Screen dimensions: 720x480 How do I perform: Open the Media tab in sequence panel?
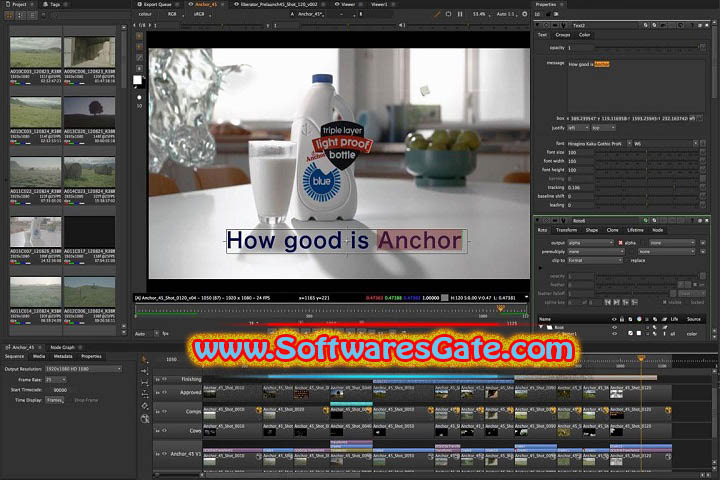[x=39, y=356]
